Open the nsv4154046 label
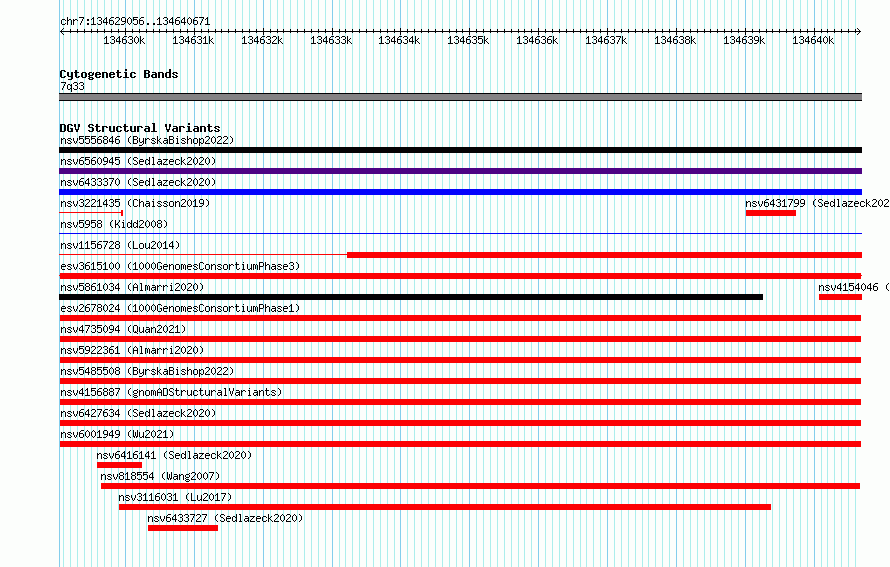 click(854, 287)
